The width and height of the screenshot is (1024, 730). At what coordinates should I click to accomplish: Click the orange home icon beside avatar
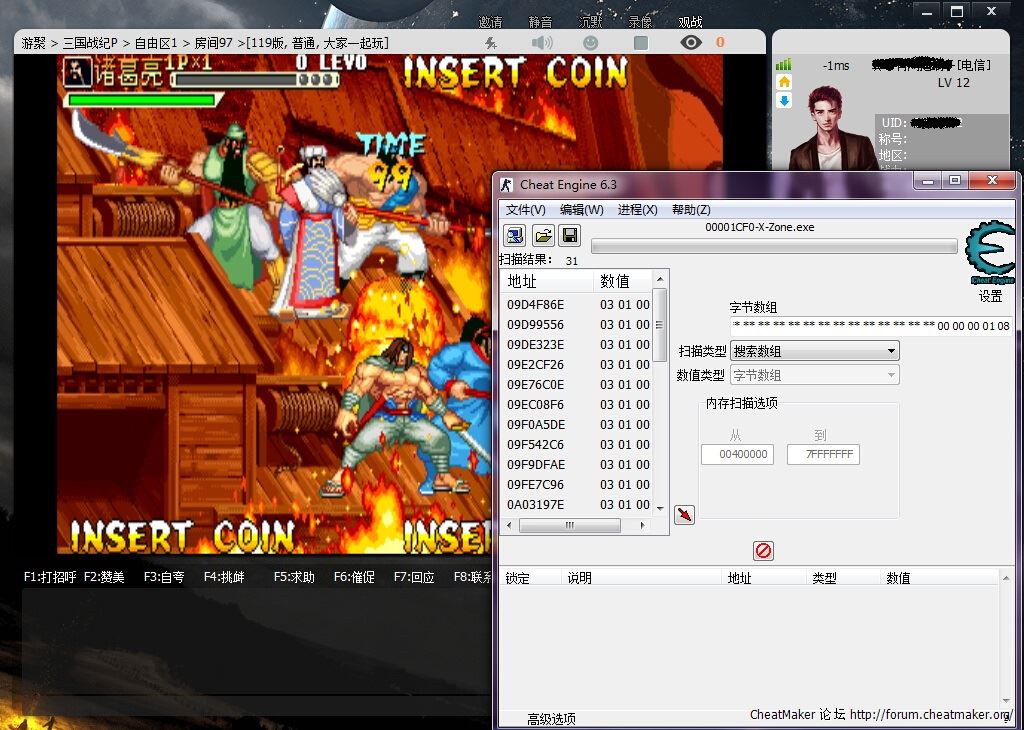(784, 82)
